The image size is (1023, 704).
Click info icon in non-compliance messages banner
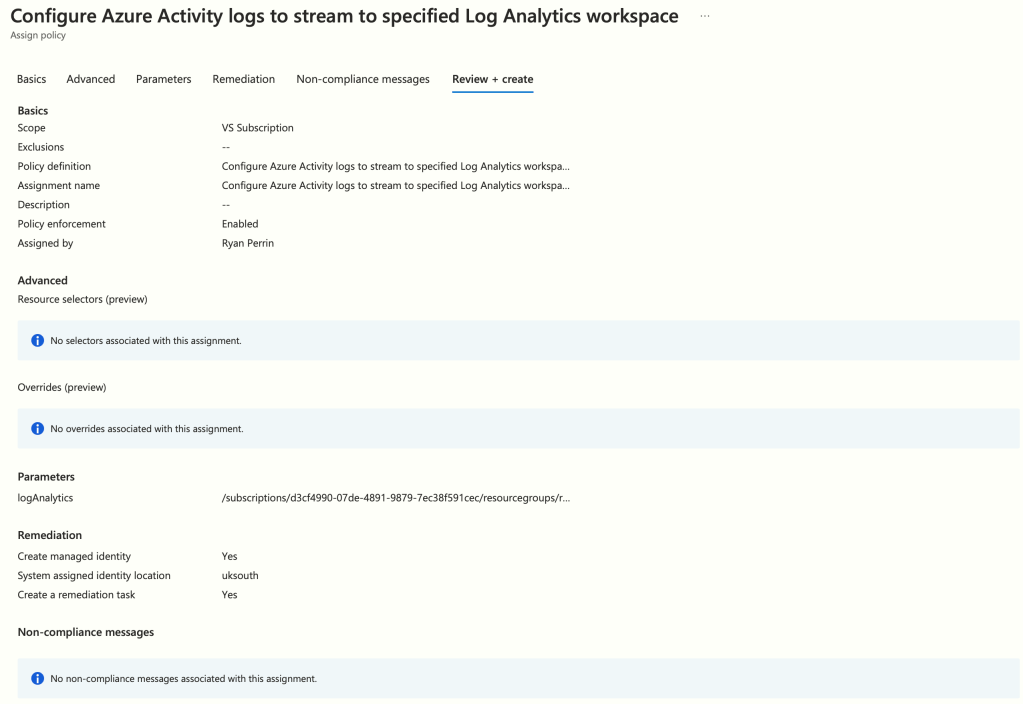coord(38,678)
